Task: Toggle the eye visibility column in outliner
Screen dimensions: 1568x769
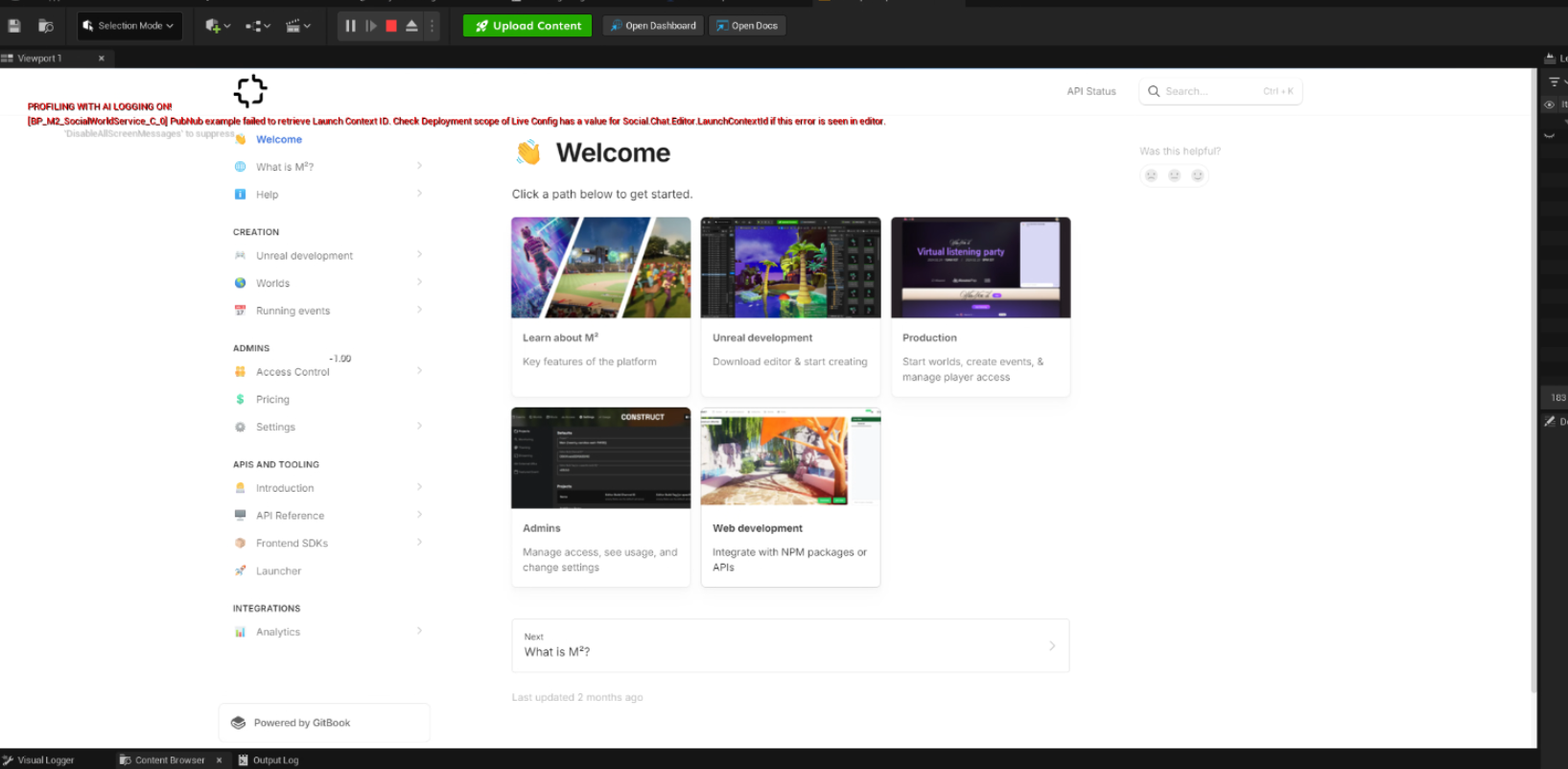Action: click(x=1549, y=105)
